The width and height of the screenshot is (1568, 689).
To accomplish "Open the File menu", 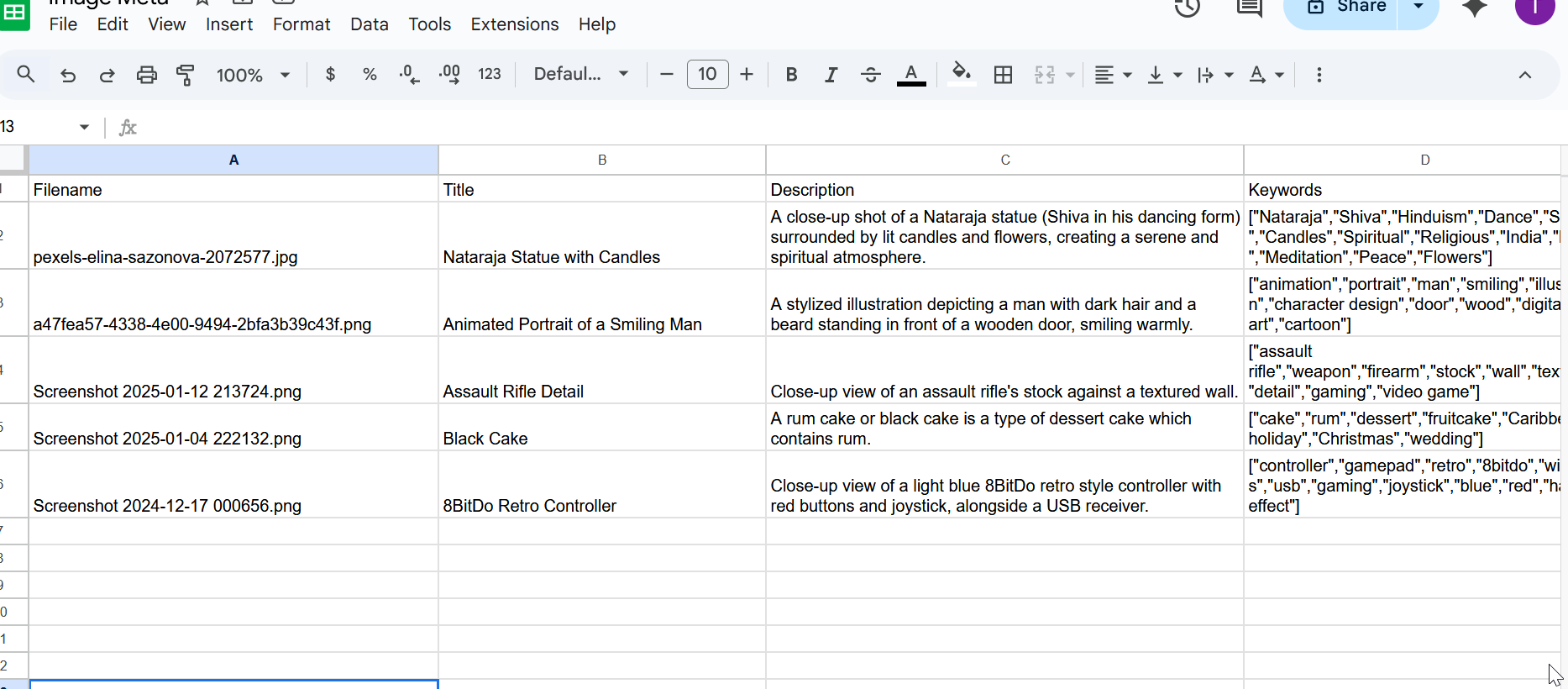I will 63,24.
